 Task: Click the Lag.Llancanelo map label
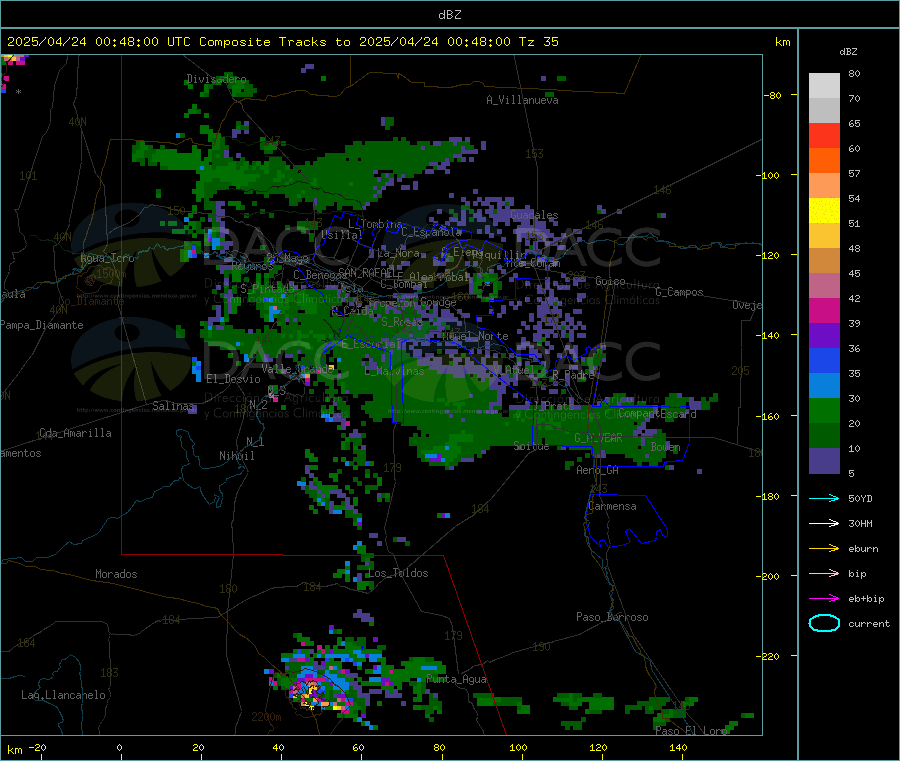(63, 696)
